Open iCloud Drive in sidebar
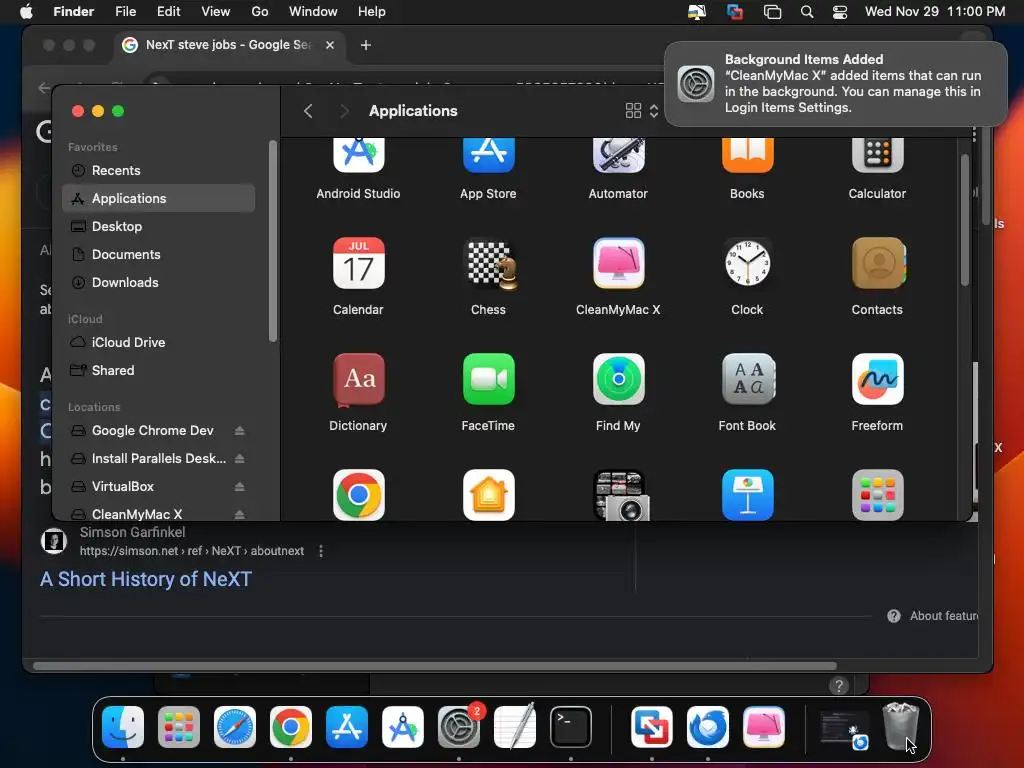 point(158,342)
